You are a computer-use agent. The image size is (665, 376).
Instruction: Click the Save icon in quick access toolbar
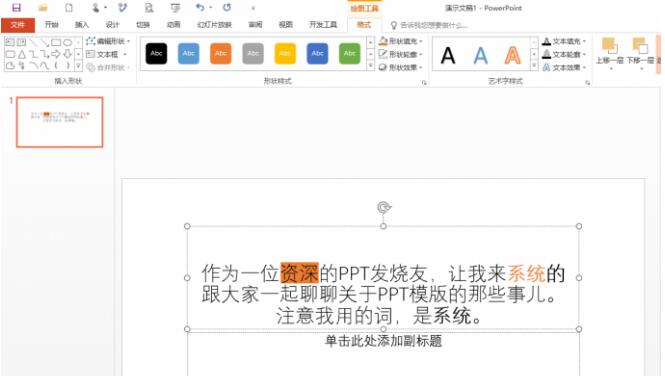[x=17, y=8]
